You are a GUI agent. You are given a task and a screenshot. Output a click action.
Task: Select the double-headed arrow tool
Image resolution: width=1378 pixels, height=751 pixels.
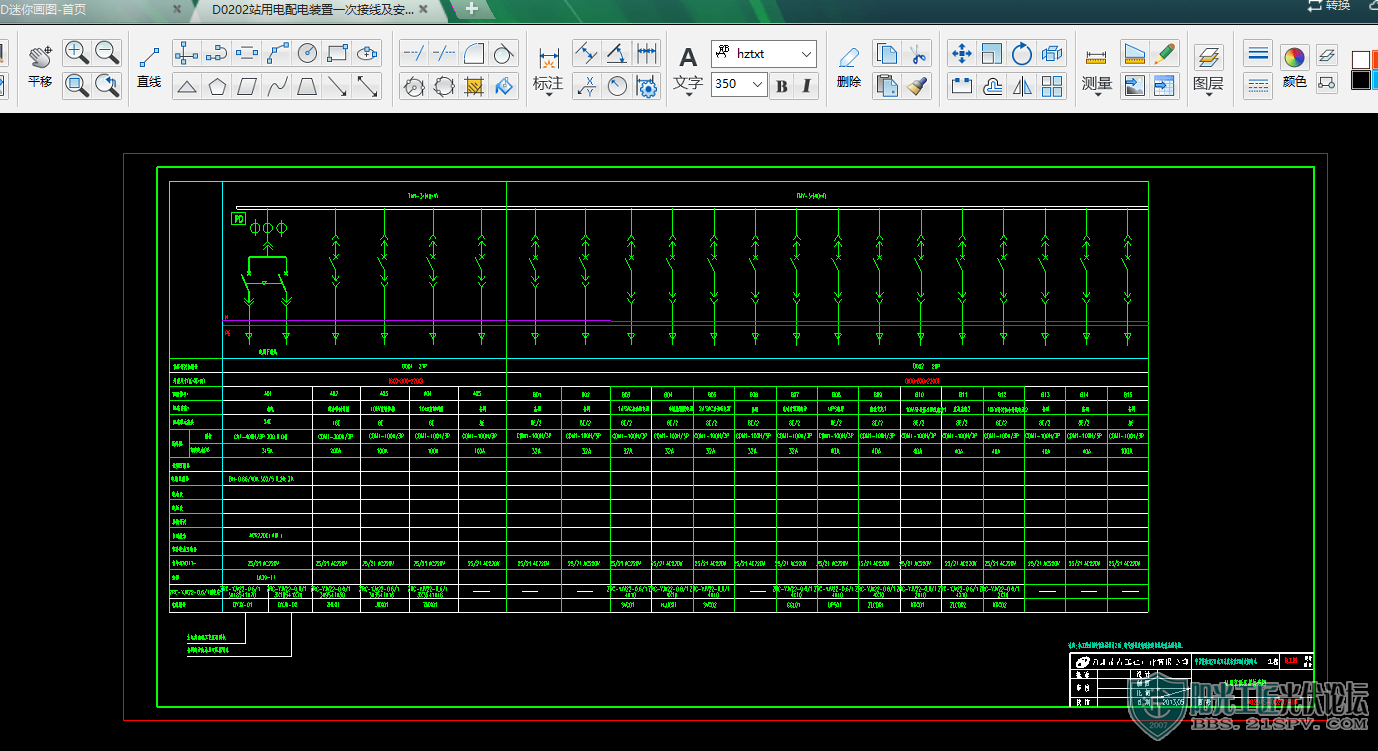[368, 87]
